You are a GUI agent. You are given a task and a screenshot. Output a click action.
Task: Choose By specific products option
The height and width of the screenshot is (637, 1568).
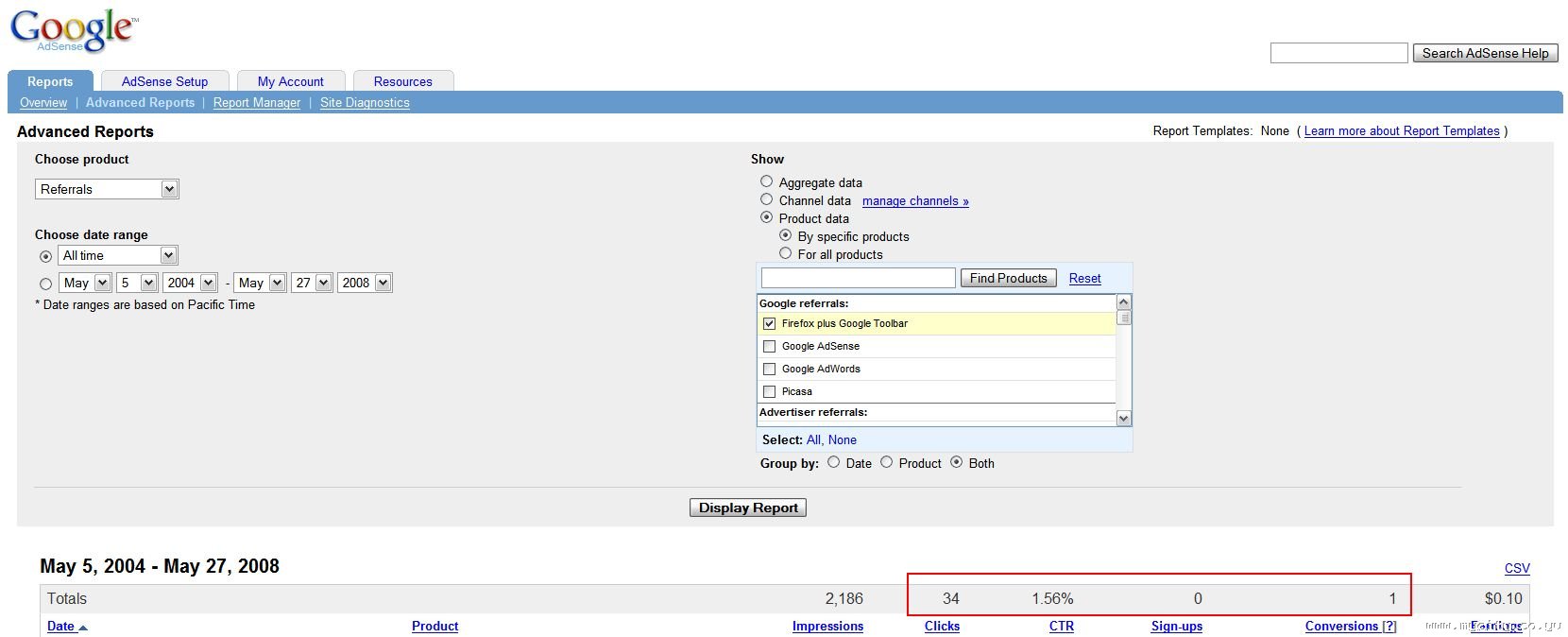pyautogui.click(x=786, y=235)
